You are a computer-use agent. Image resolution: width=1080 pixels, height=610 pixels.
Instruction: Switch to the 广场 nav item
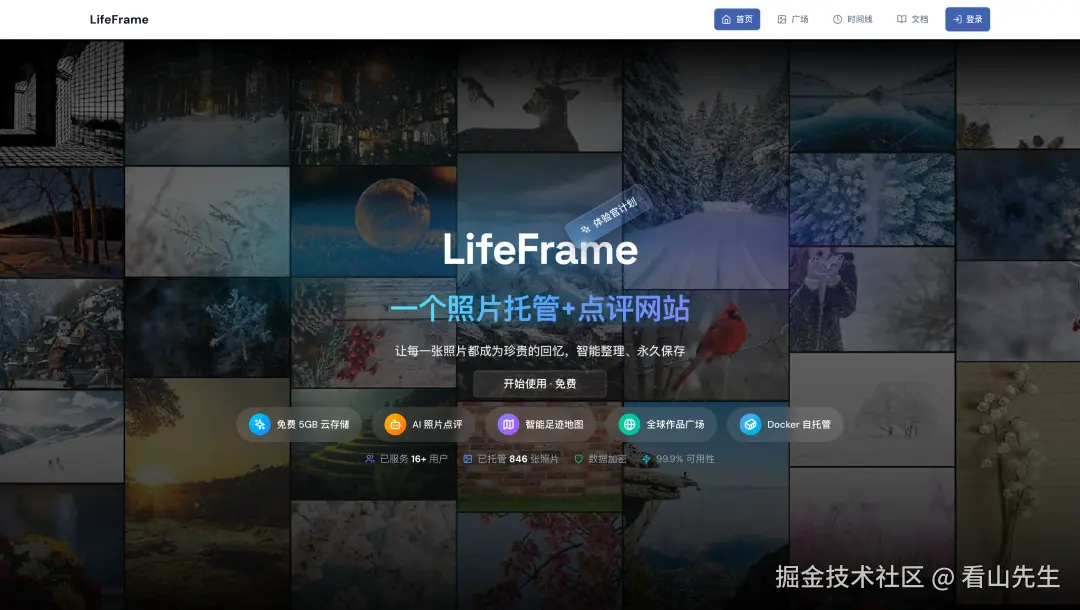point(793,19)
